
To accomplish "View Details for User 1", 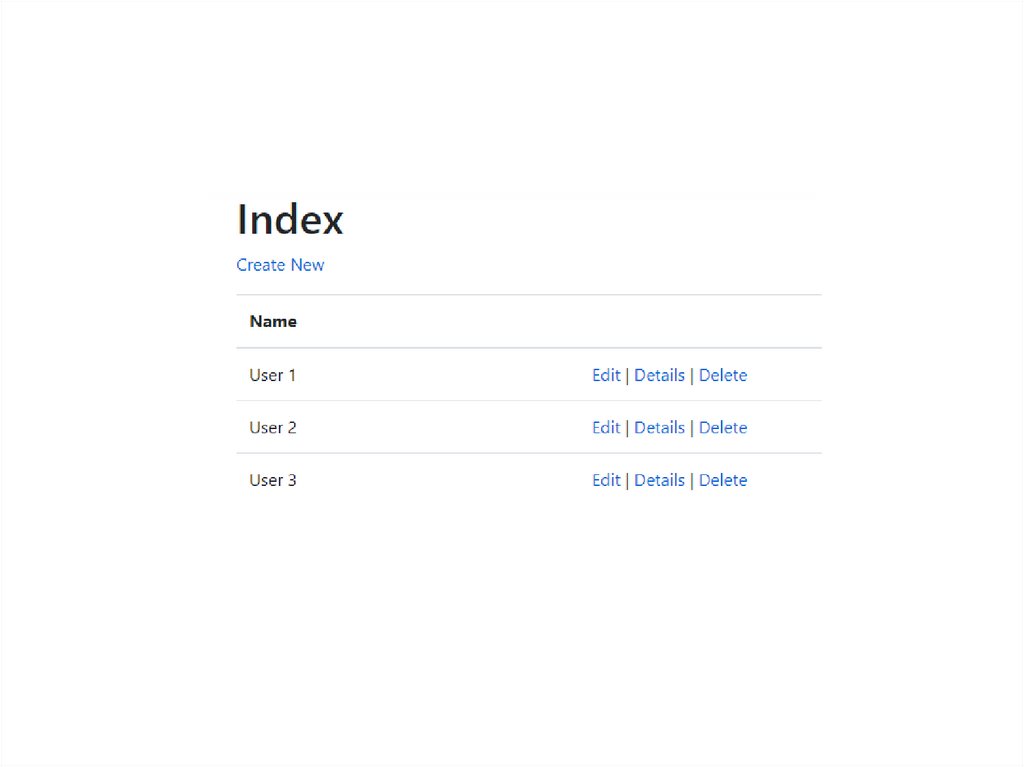I will coord(659,375).
